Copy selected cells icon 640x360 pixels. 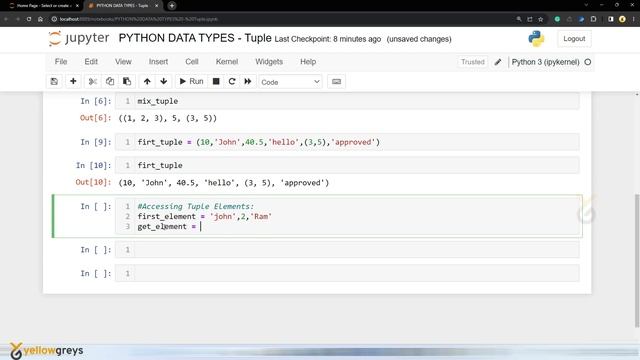point(110,82)
